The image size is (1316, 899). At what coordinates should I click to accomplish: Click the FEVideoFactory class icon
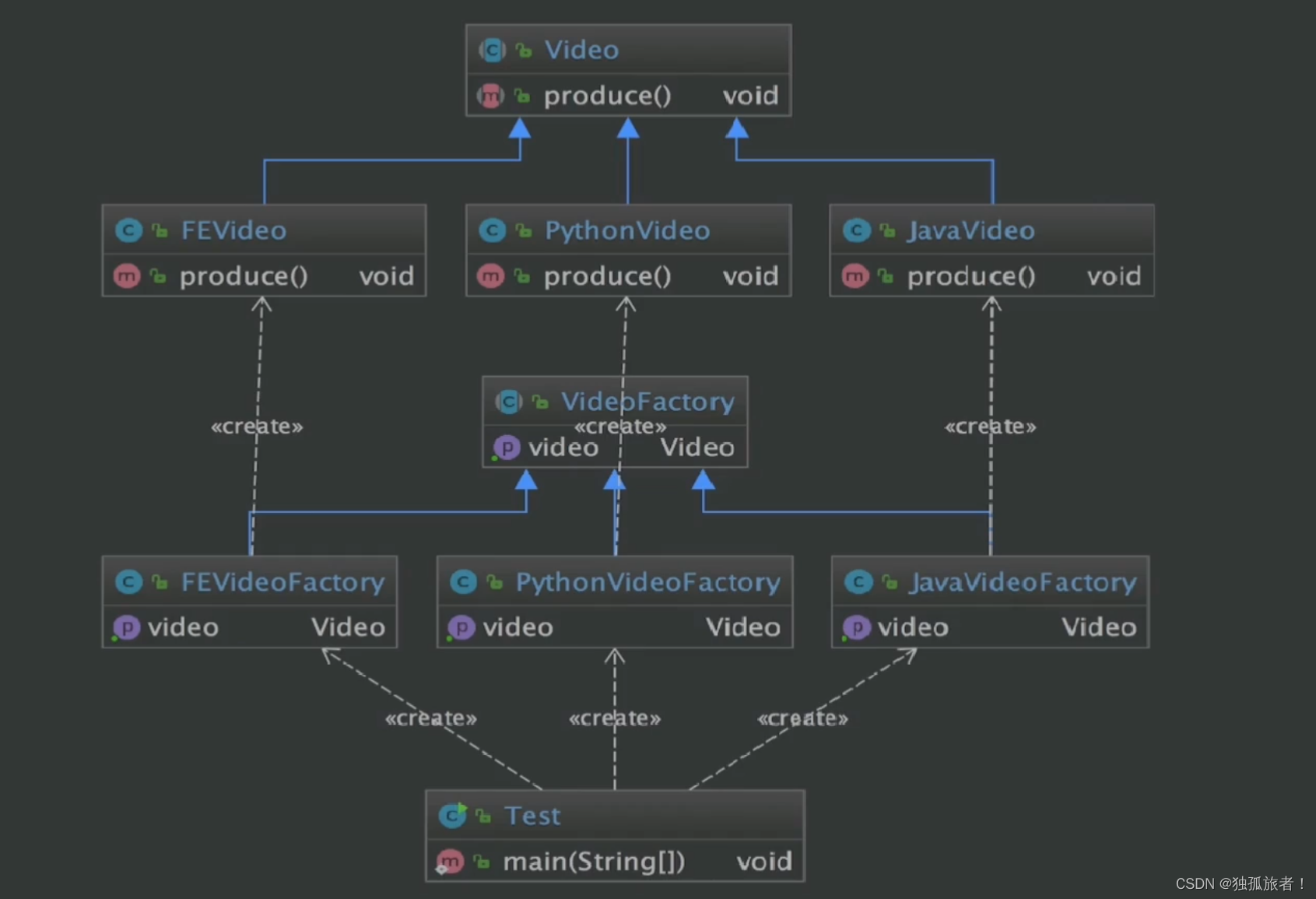coord(128,581)
